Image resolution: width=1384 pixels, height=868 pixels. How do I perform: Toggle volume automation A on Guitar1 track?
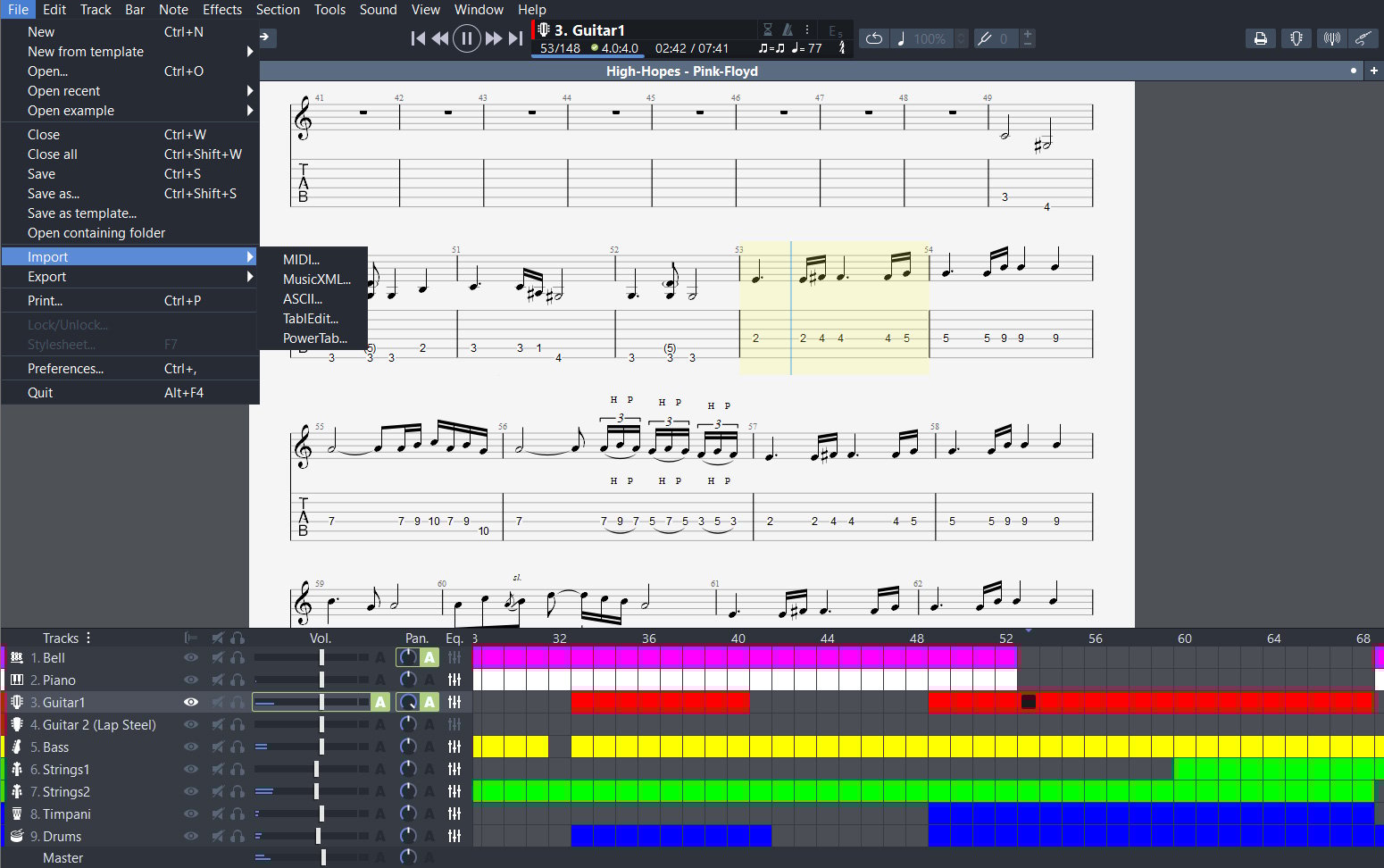coord(380,702)
